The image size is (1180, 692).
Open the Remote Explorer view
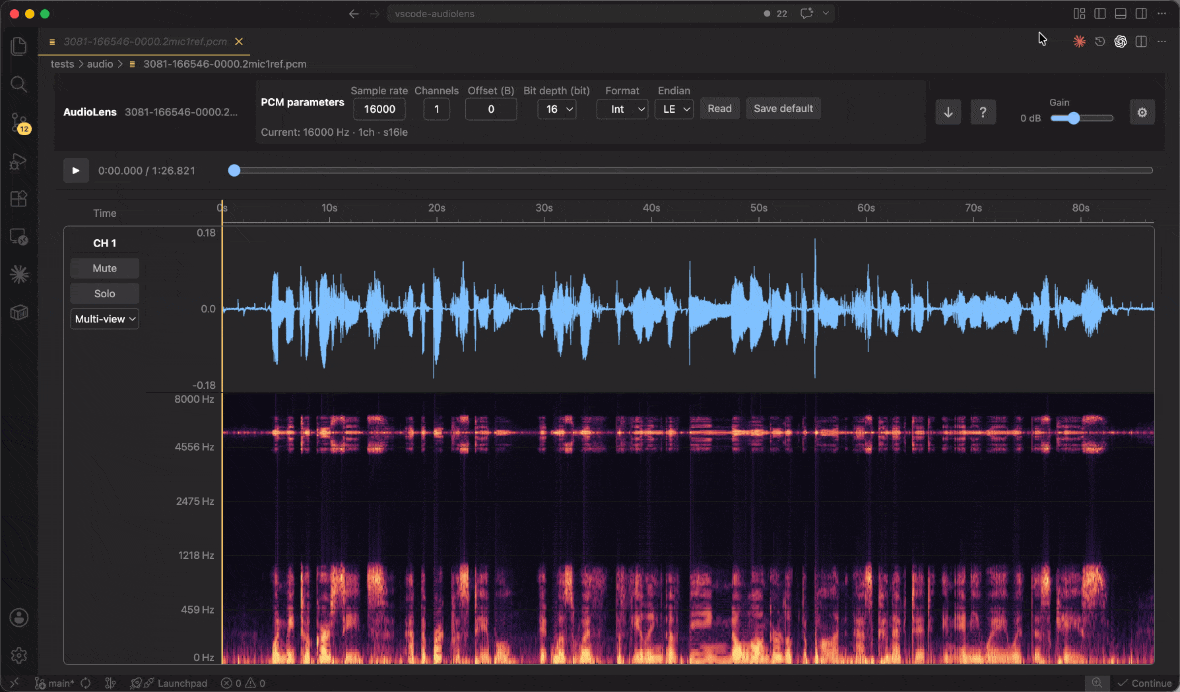click(19, 237)
